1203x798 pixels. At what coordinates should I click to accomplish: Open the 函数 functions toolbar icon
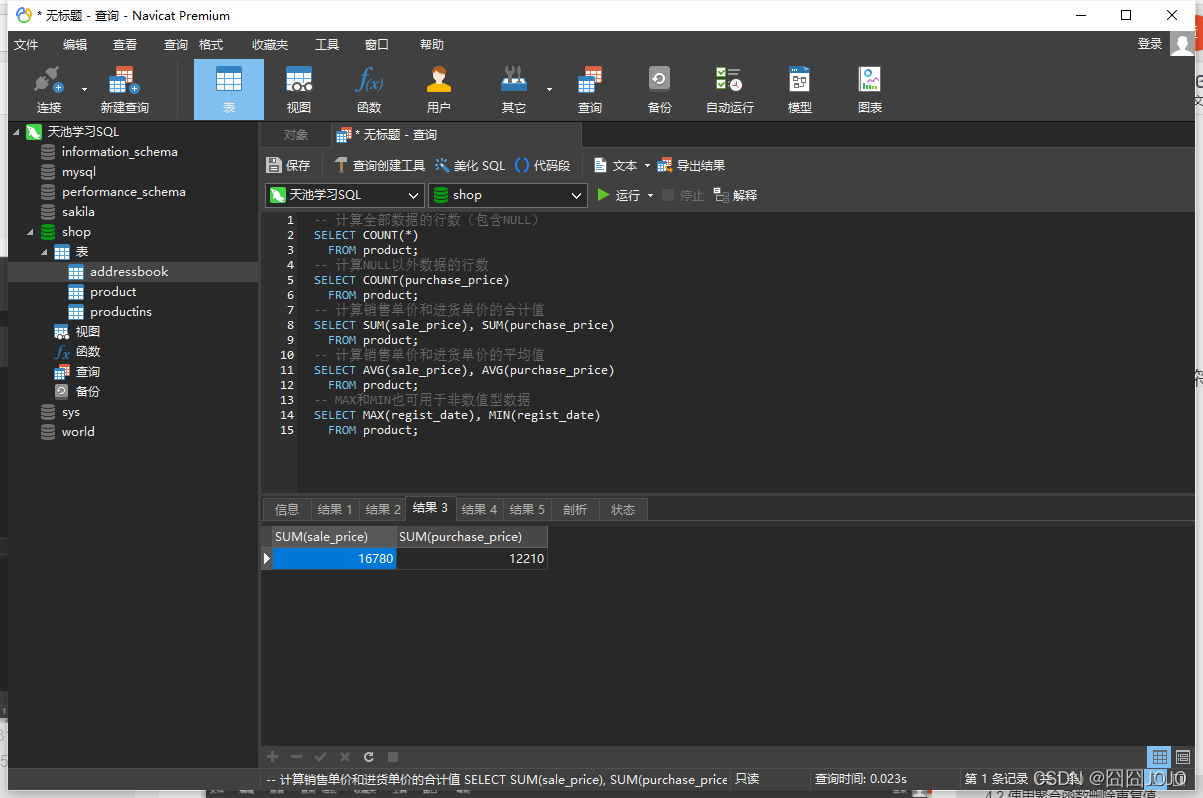369,90
